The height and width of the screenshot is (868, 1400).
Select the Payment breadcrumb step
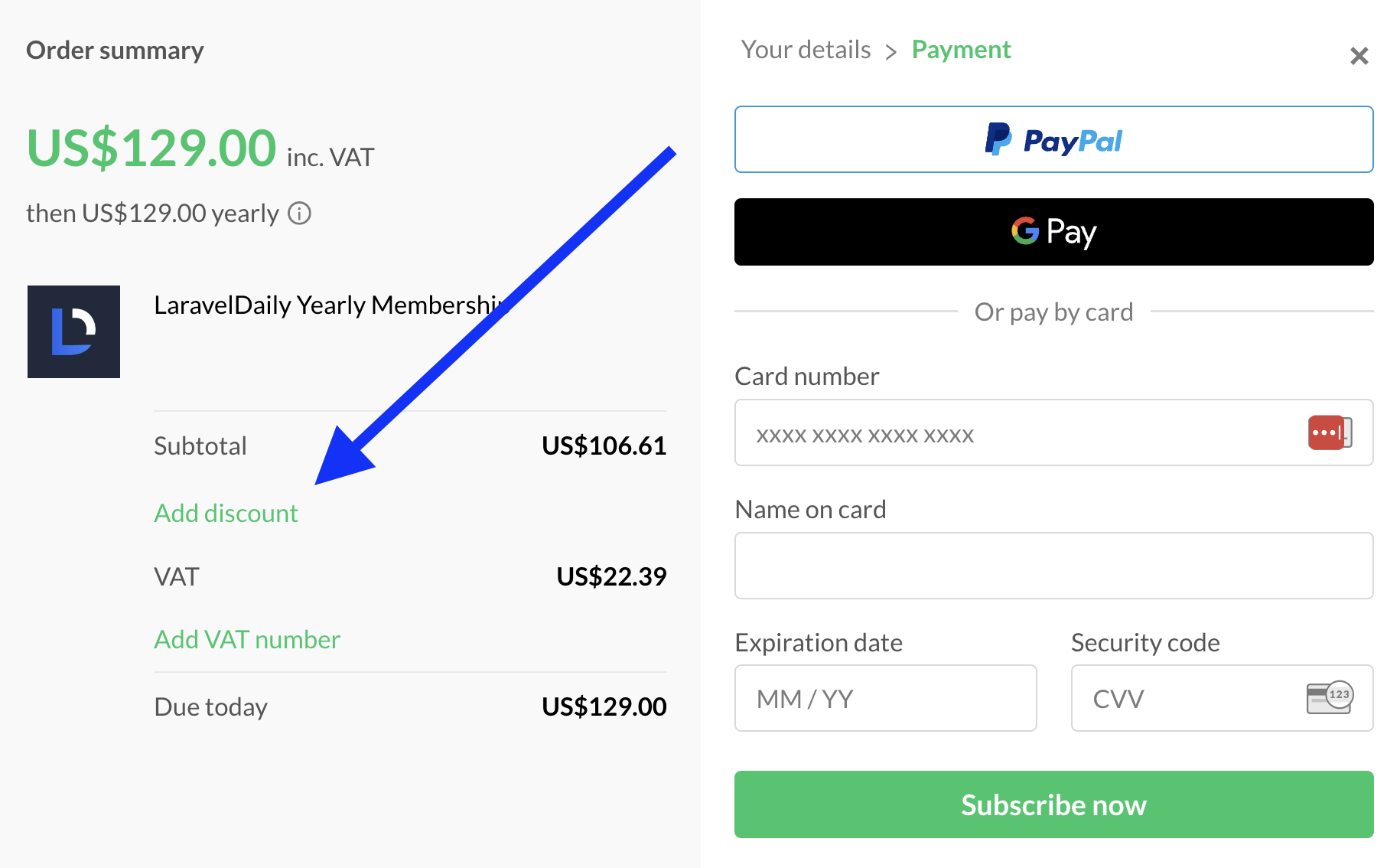coord(961,50)
